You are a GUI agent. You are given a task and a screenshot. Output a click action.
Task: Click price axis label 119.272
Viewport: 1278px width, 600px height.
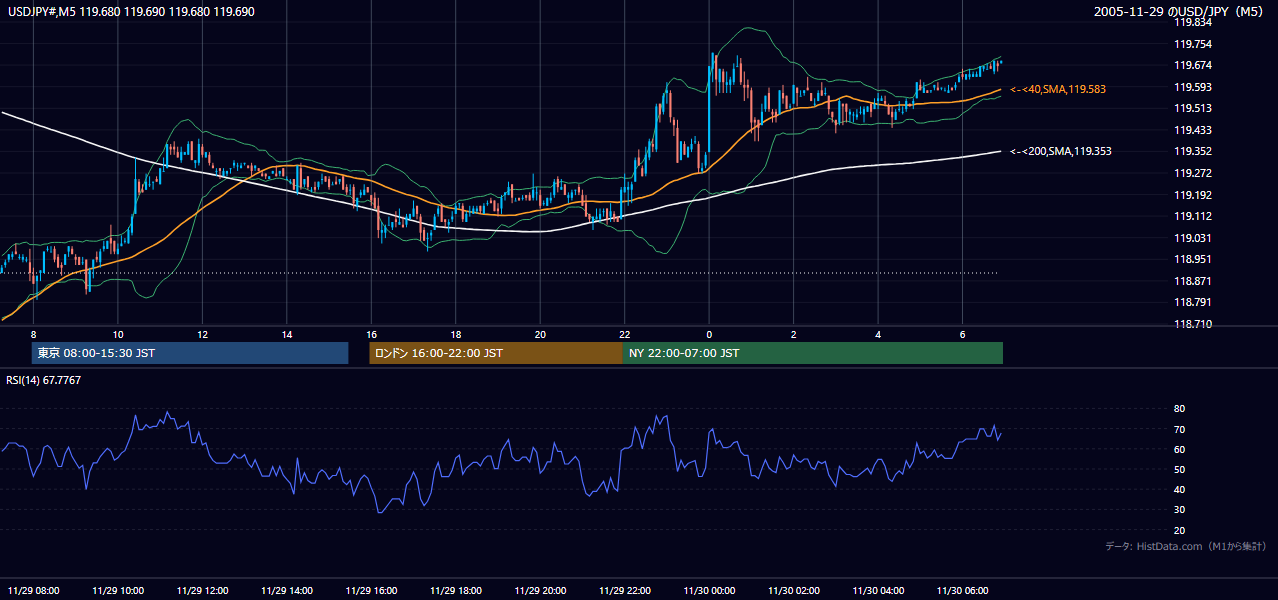tap(1193, 173)
